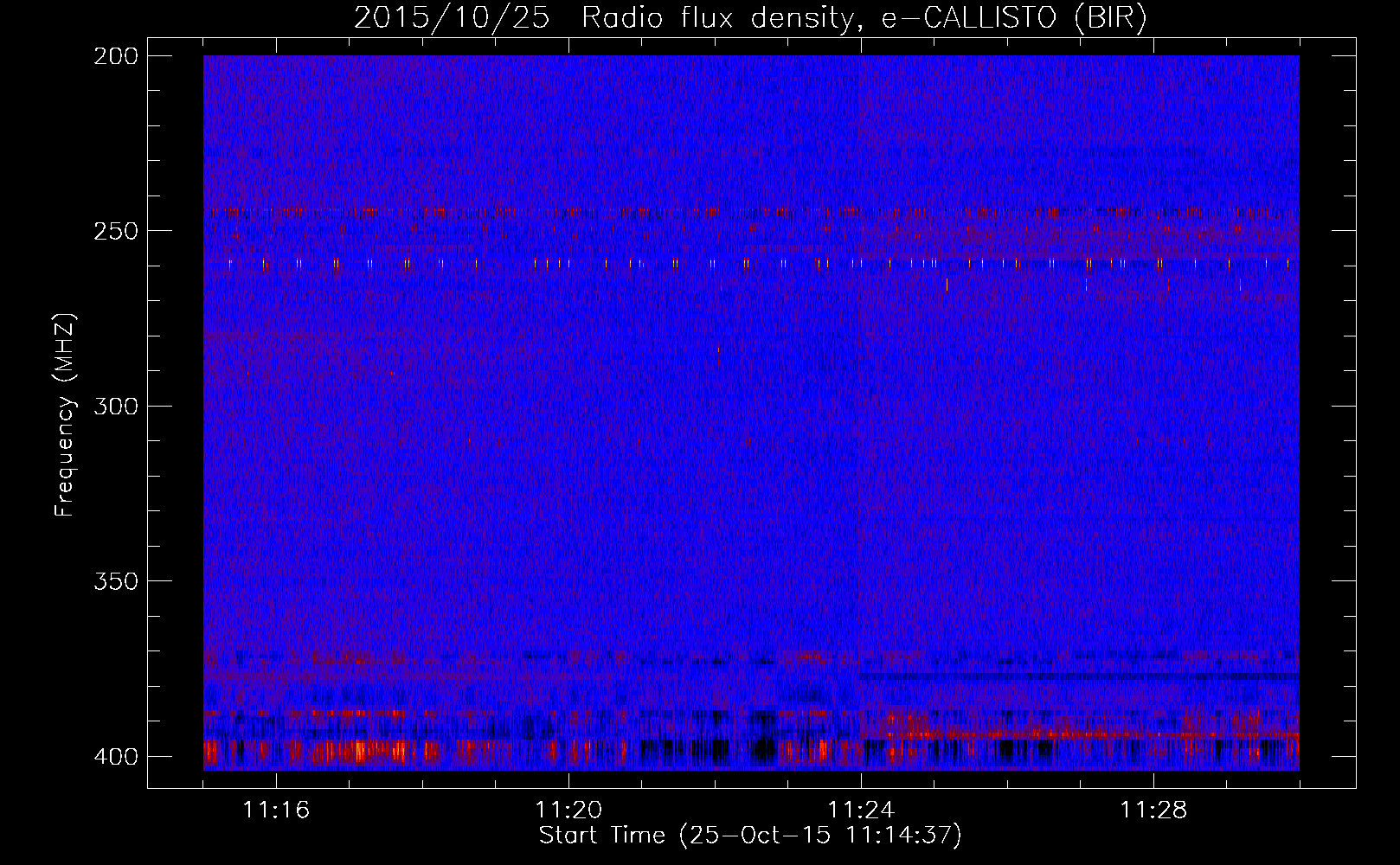Click the 11:16 time tick label

(x=276, y=810)
